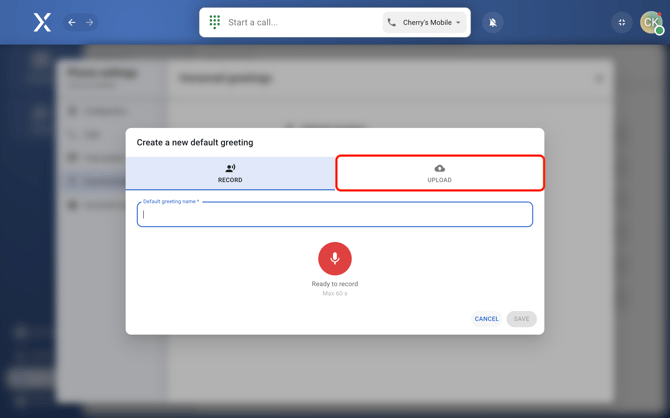Click the Save button
The image size is (670, 418).
tap(521, 319)
